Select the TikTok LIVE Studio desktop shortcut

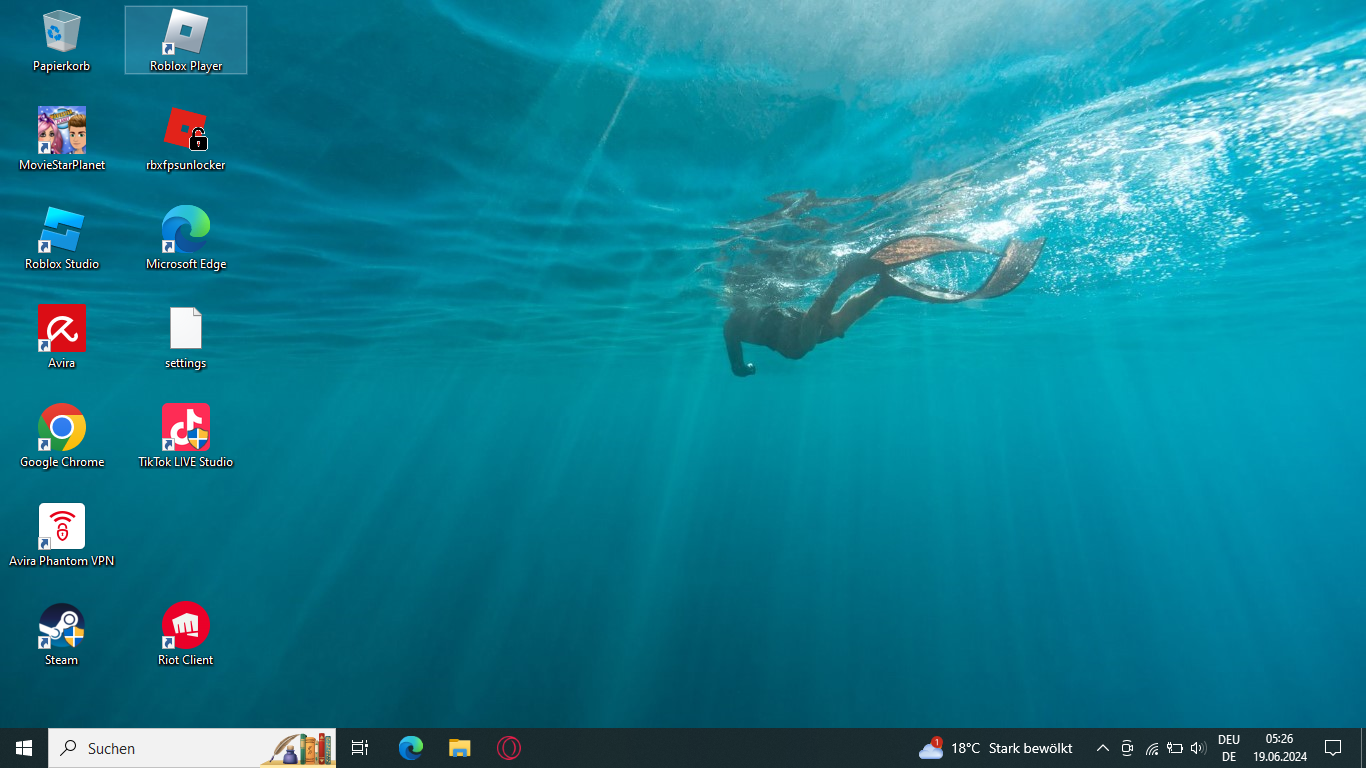pos(186,436)
